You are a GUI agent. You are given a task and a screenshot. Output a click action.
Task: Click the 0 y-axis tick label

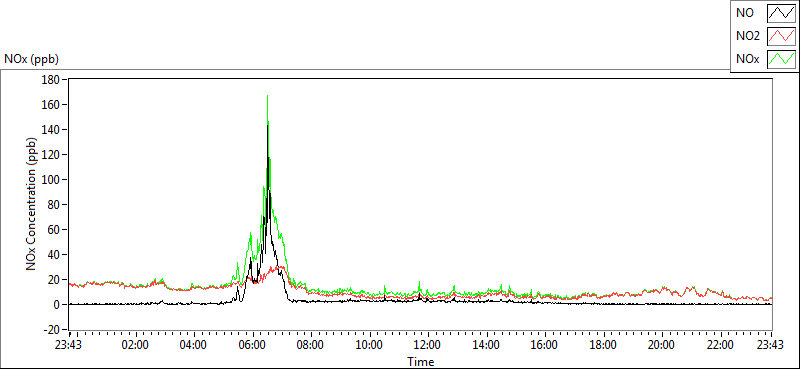(58, 305)
